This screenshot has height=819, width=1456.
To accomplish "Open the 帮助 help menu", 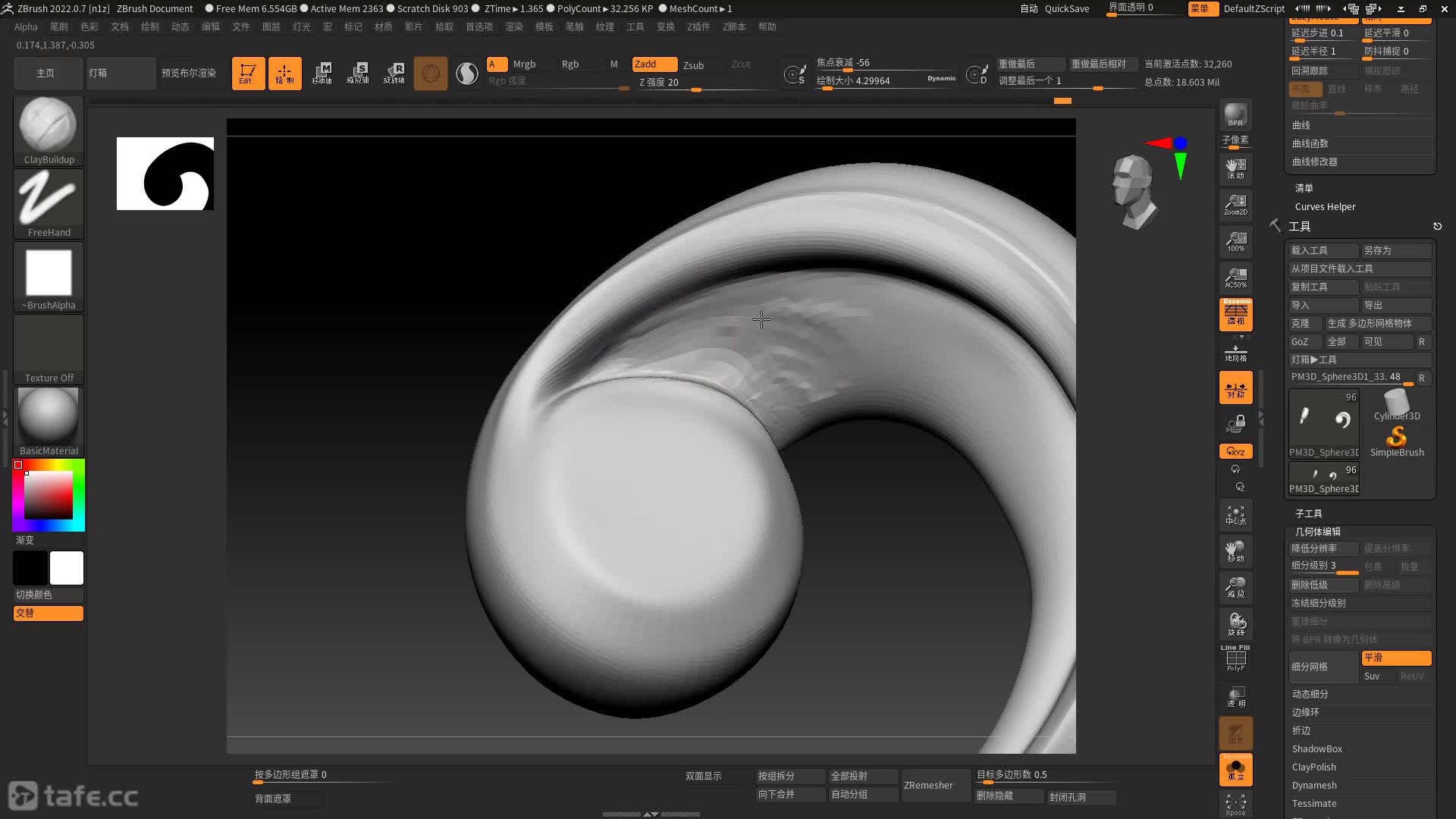I will tap(767, 27).
